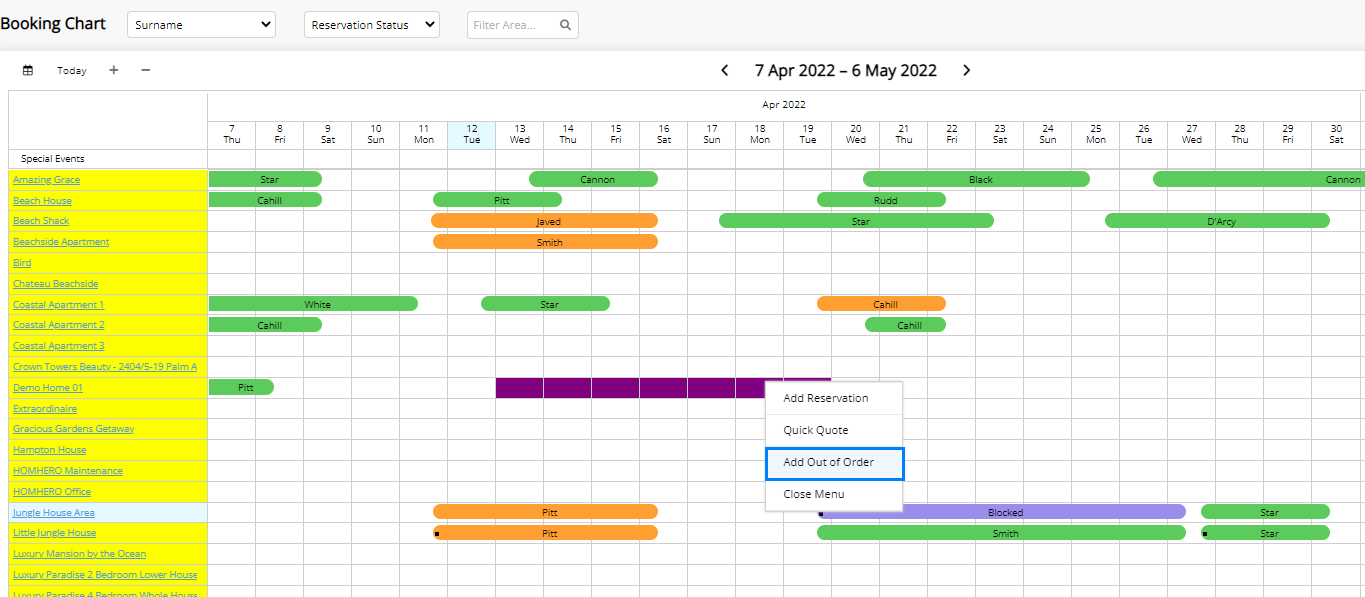The width and height of the screenshot is (1365, 597).
Task: Choose Quick Quote in the menu
Action: pos(815,430)
